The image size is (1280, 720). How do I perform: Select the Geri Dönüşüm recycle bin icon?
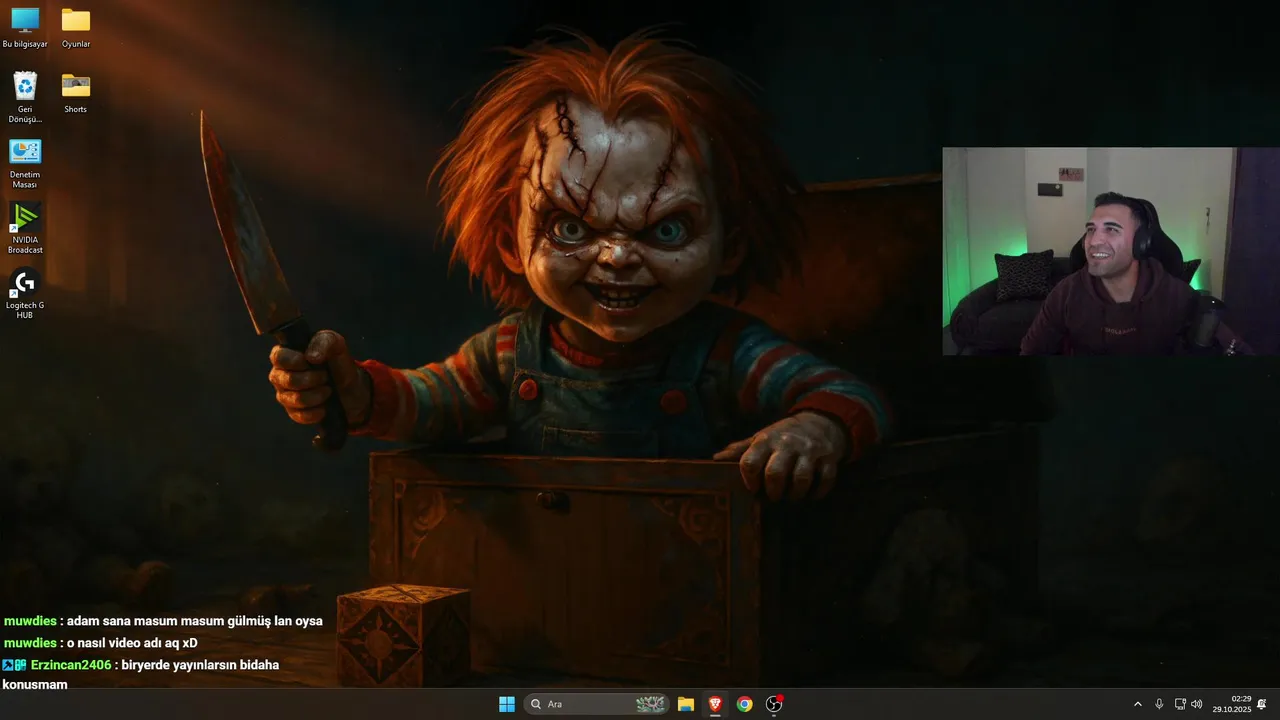point(25,97)
